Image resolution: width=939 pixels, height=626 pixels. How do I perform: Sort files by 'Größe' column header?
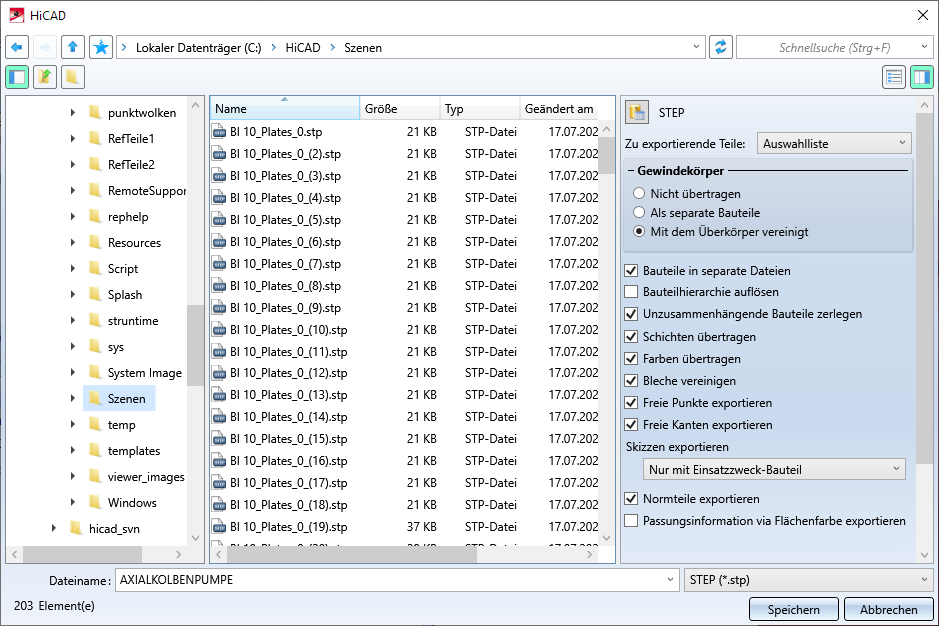tap(399, 109)
